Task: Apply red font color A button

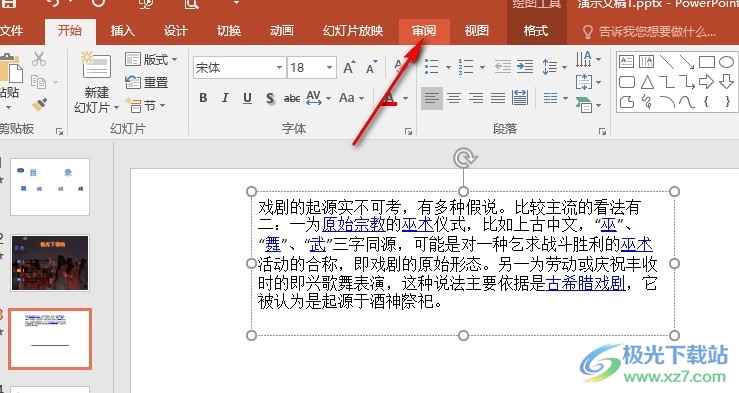Action: pos(389,98)
